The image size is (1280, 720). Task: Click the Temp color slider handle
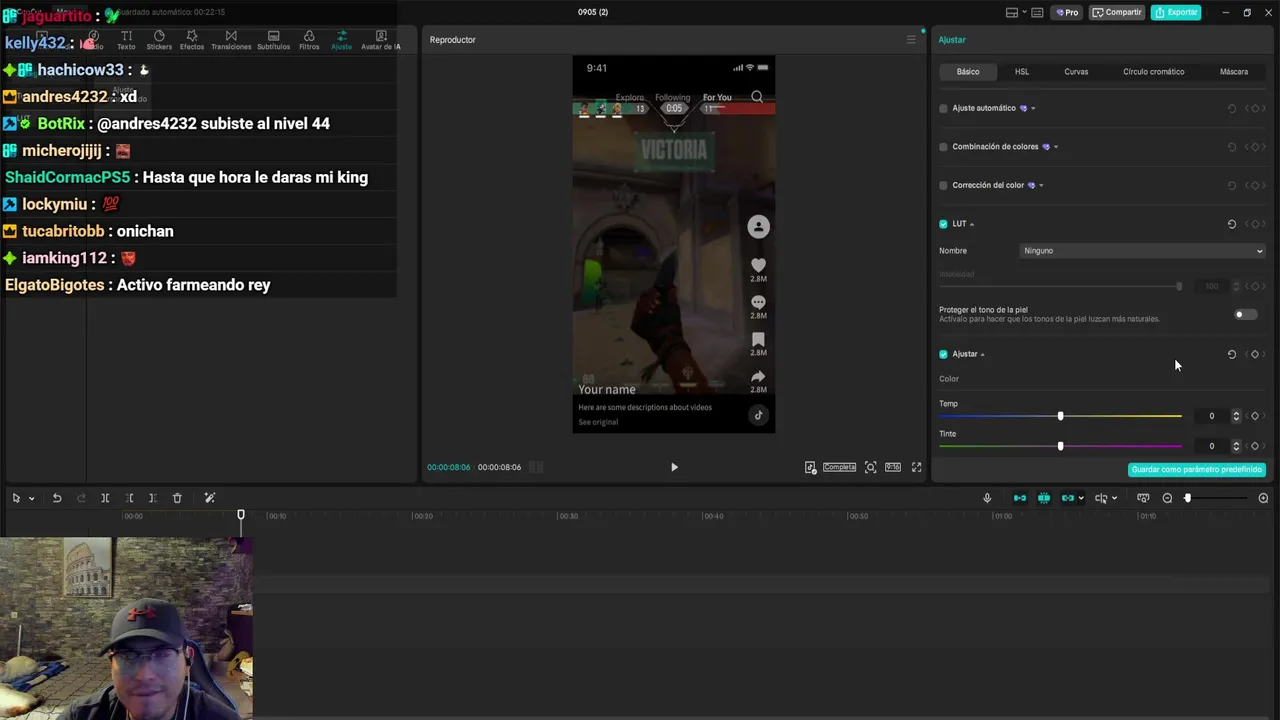(x=1061, y=416)
